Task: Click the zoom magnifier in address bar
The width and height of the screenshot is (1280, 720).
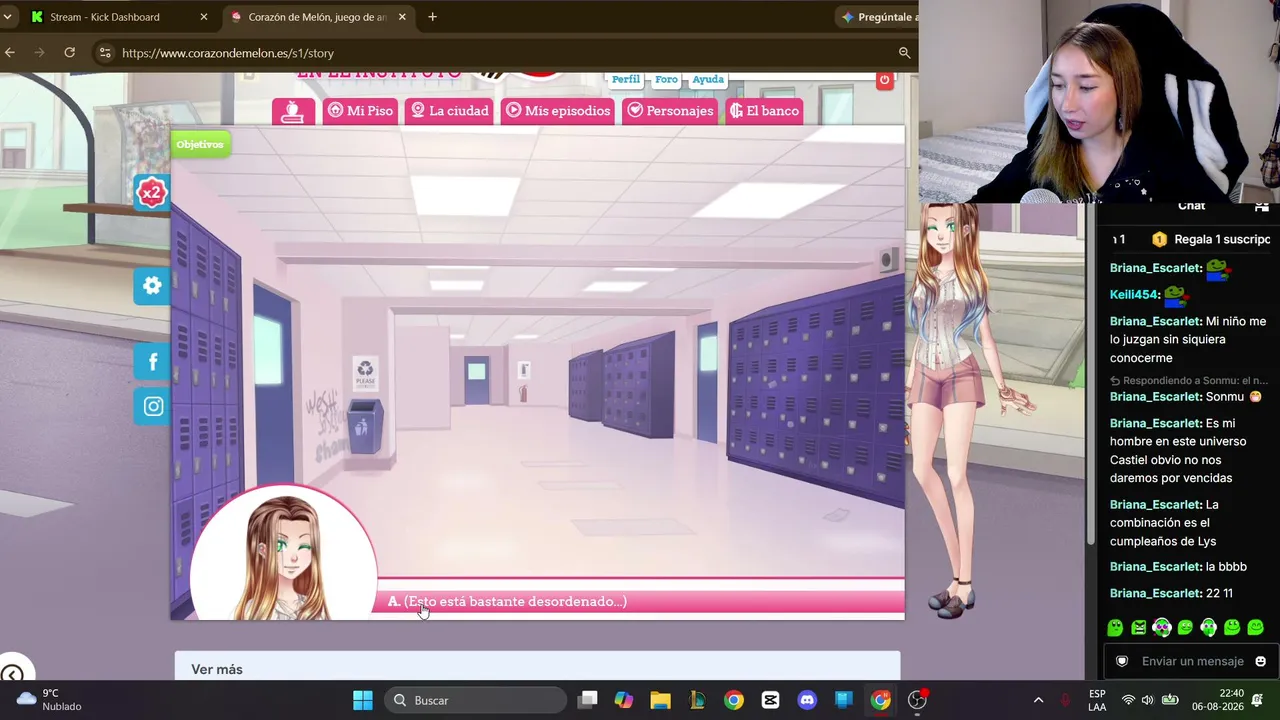Action: click(904, 53)
